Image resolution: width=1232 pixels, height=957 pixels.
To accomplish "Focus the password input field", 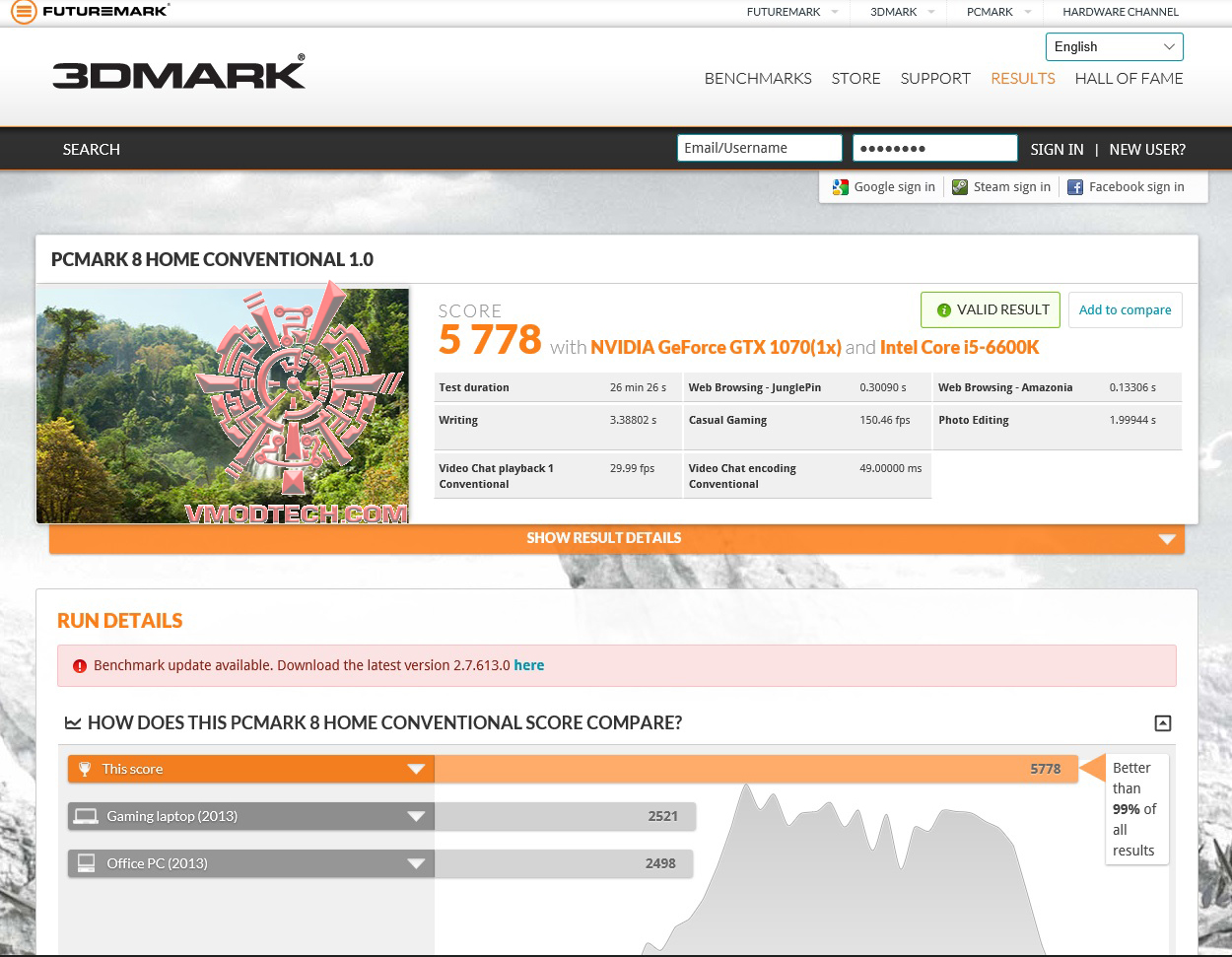I will (x=934, y=148).
